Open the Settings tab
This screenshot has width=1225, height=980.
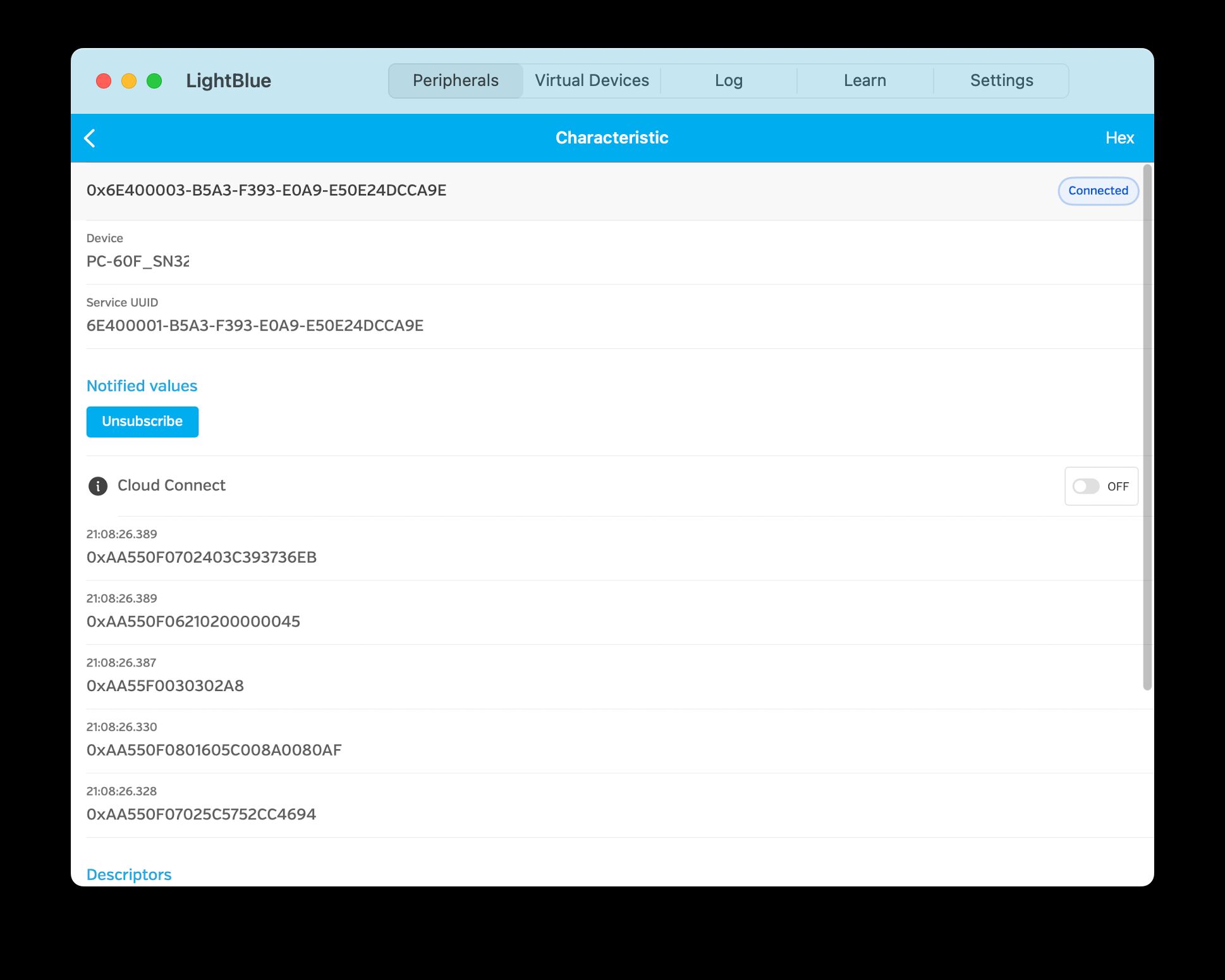pyautogui.click(x=1001, y=81)
